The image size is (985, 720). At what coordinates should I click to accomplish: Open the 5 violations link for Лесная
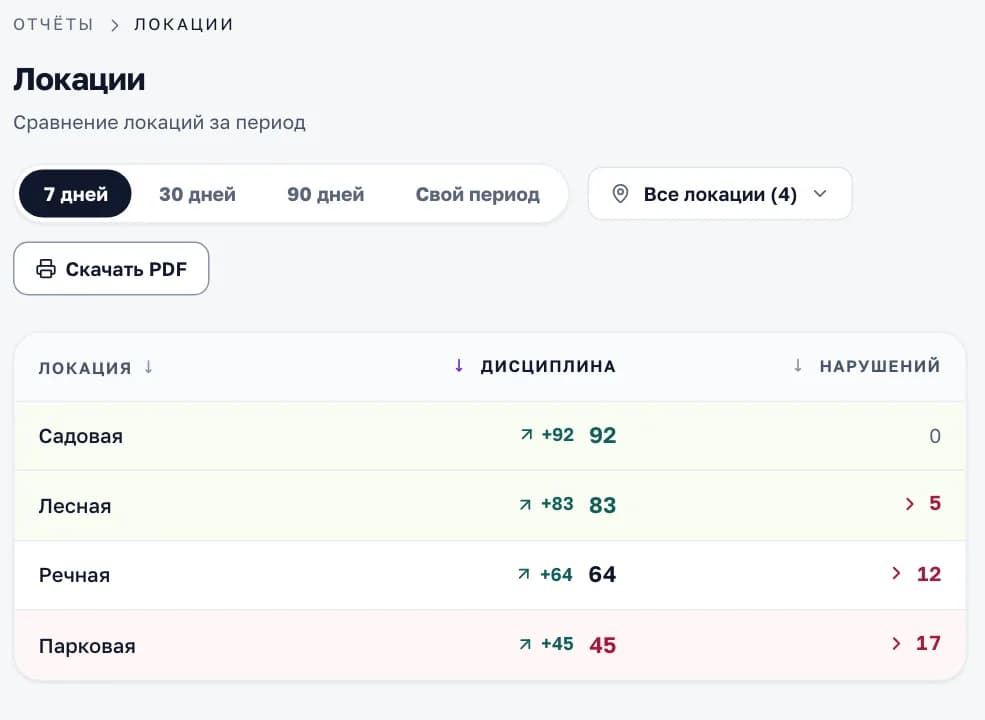tap(935, 503)
